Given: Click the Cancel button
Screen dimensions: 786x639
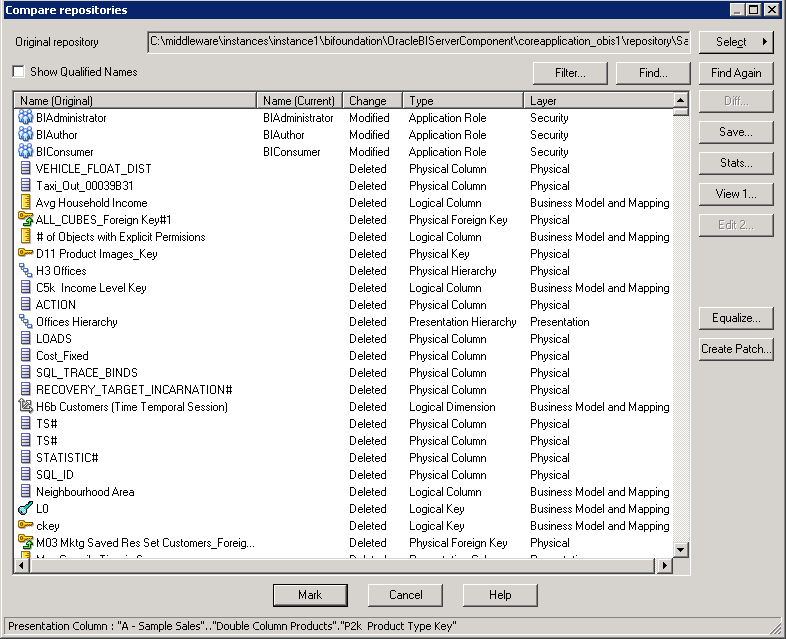Looking at the screenshot, I should [x=406, y=595].
